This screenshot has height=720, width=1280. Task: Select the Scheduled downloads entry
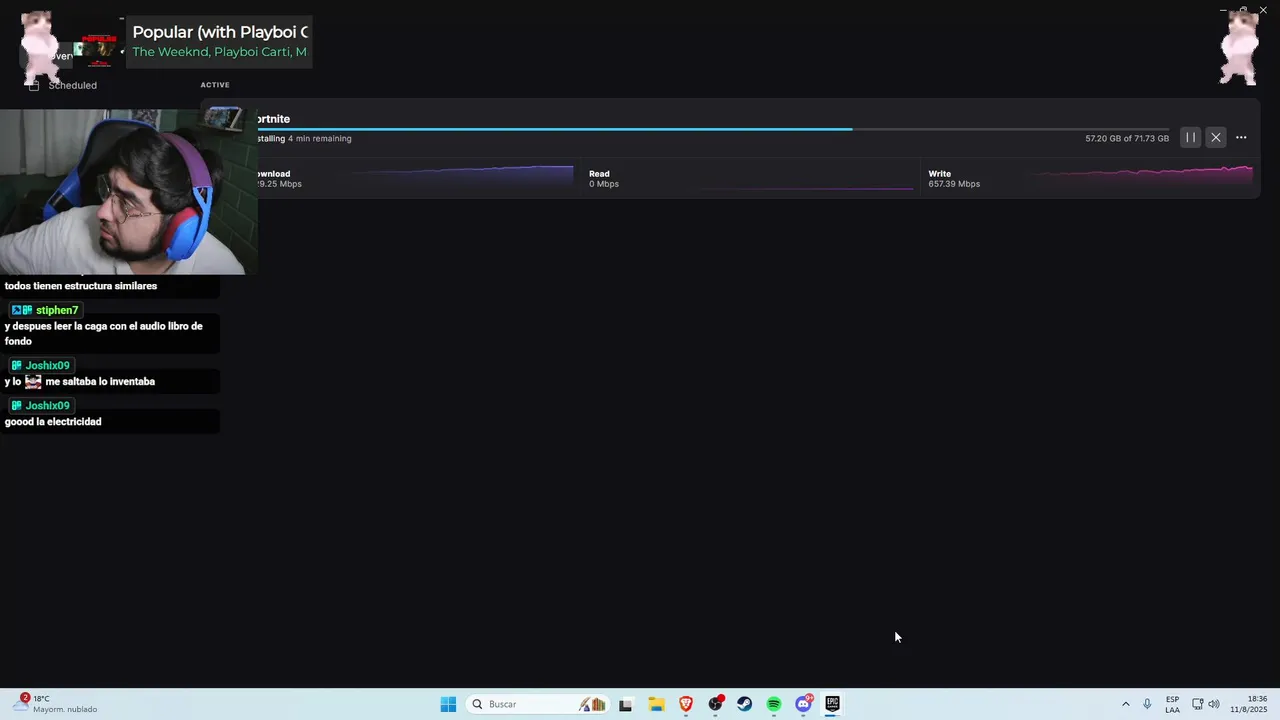click(x=72, y=85)
